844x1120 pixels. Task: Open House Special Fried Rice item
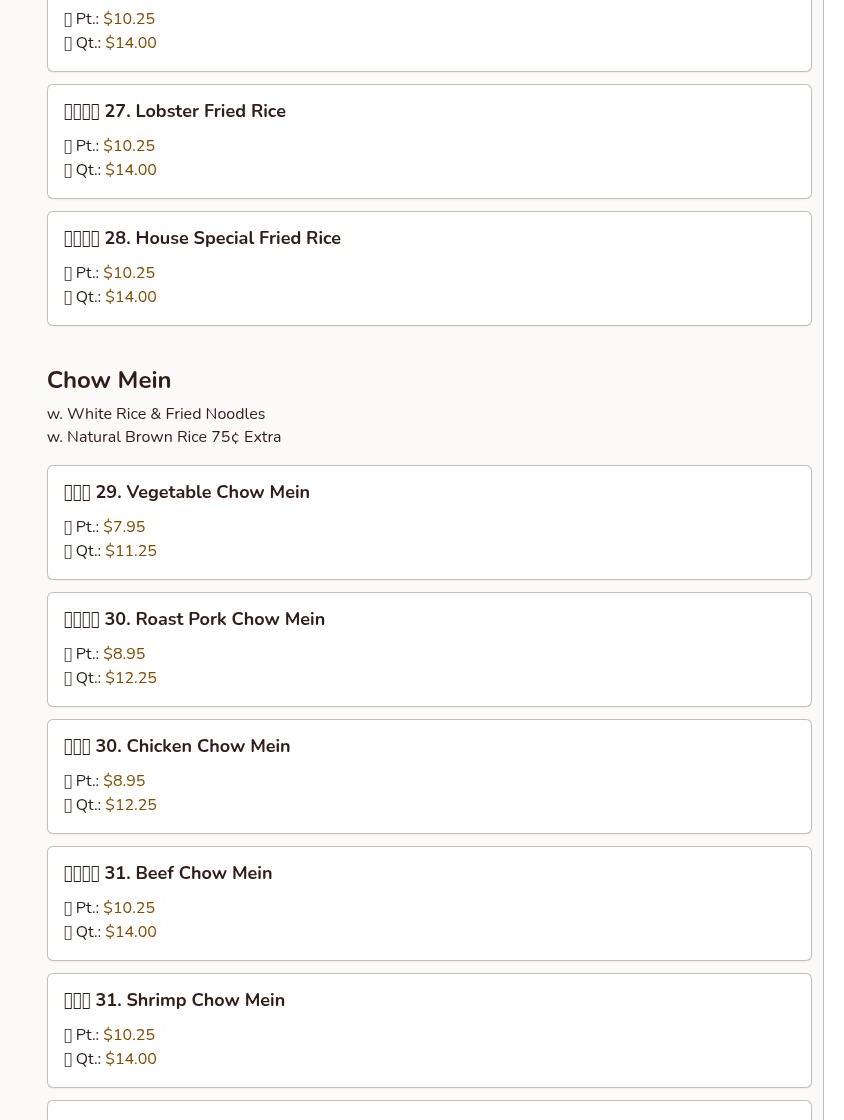(222, 238)
